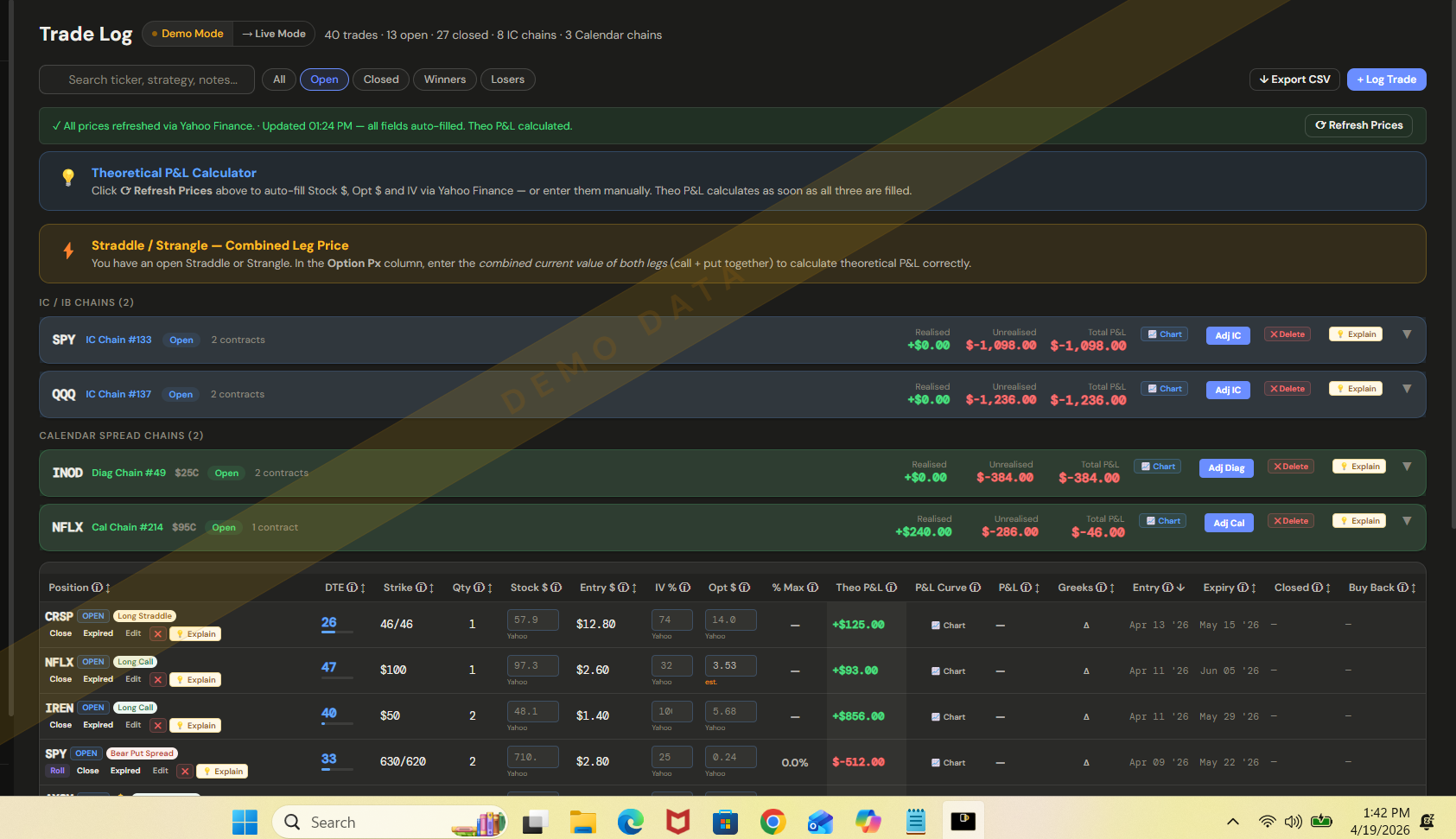This screenshot has width=1456, height=839.
Task: Open P&L Curve chart for SPY Bear Put Spread
Action: coord(948,763)
